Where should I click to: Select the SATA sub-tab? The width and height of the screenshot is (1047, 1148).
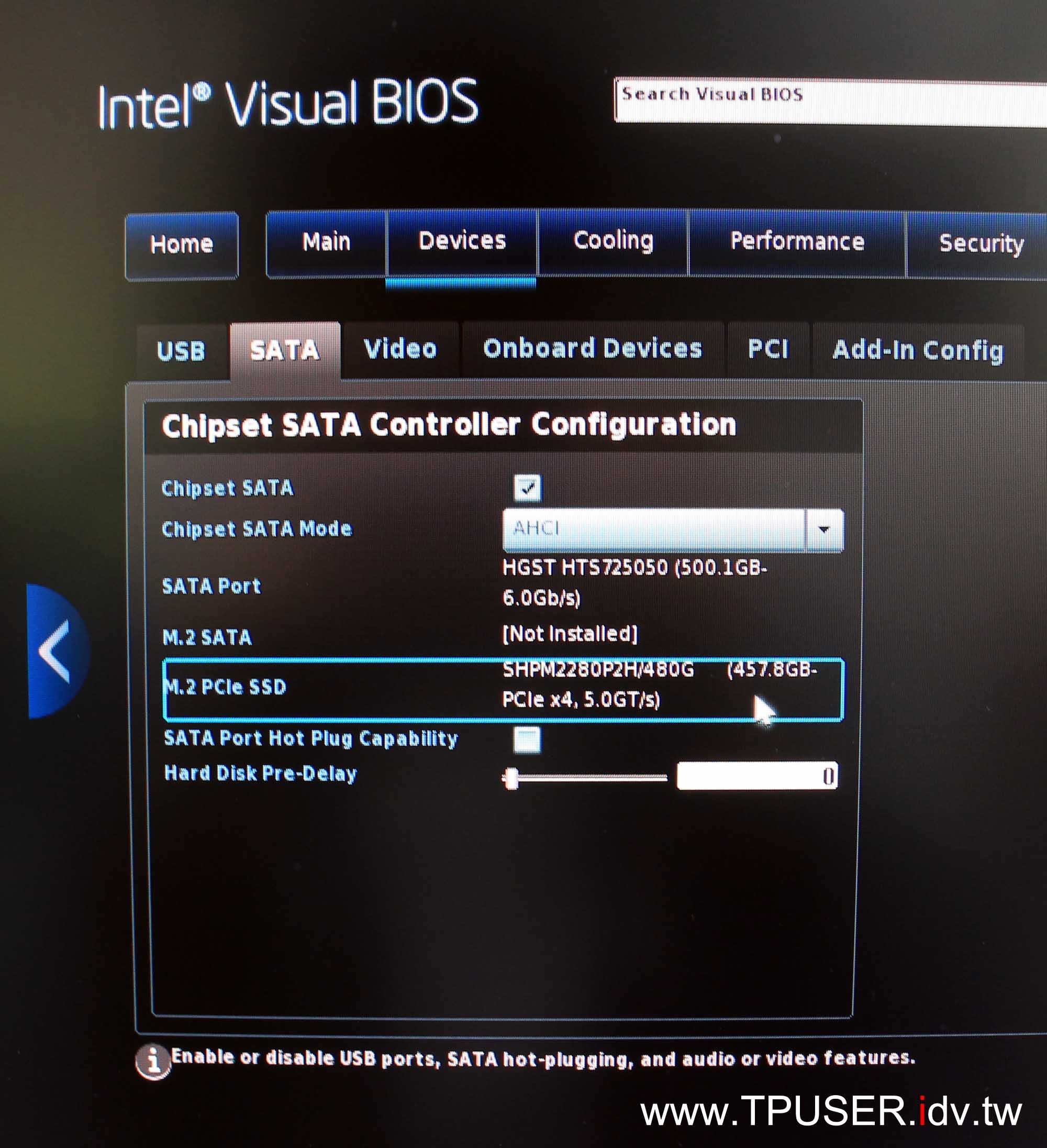click(285, 350)
